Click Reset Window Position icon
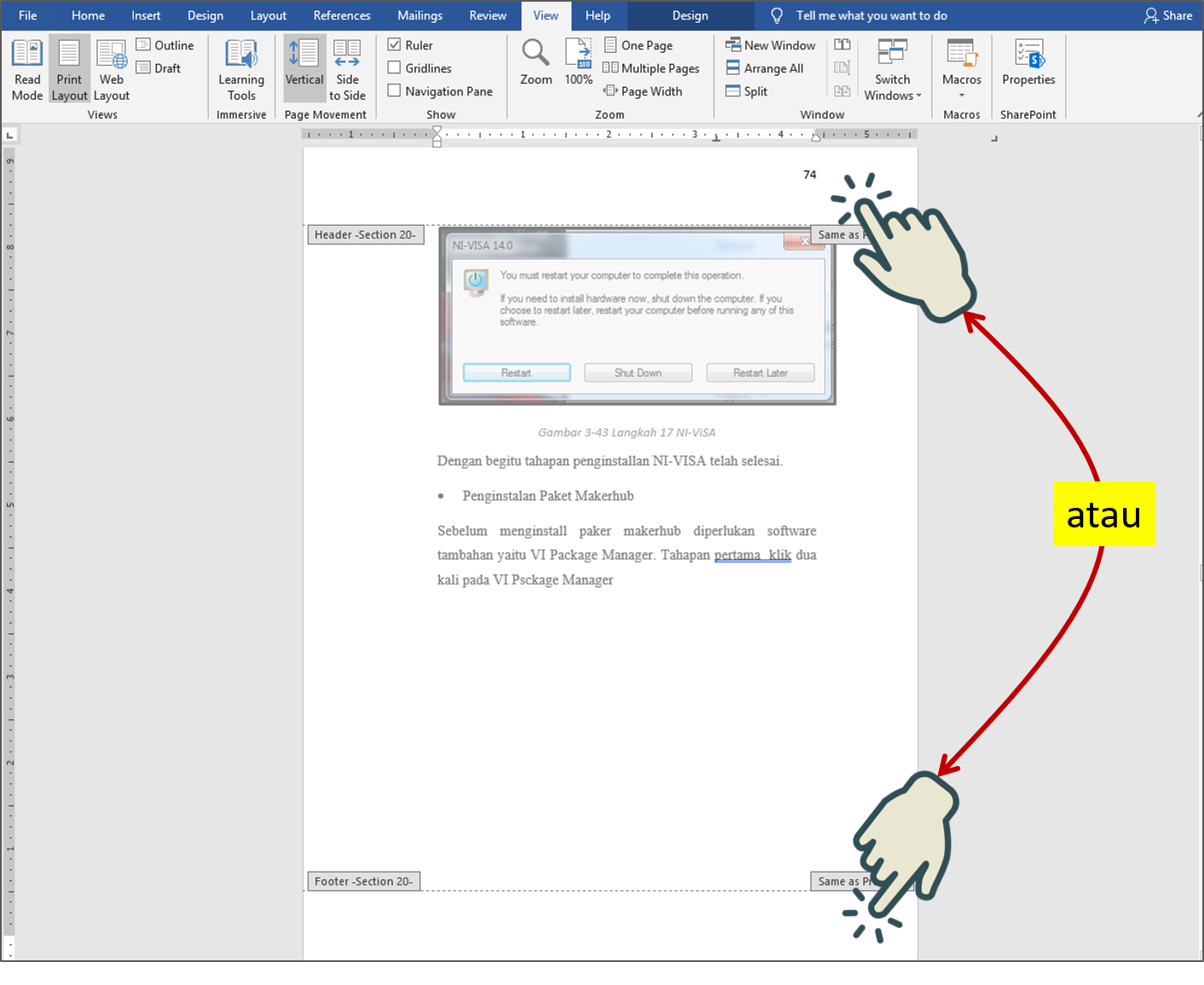Screen dimensions: 1204x985 pyautogui.click(x=842, y=91)
